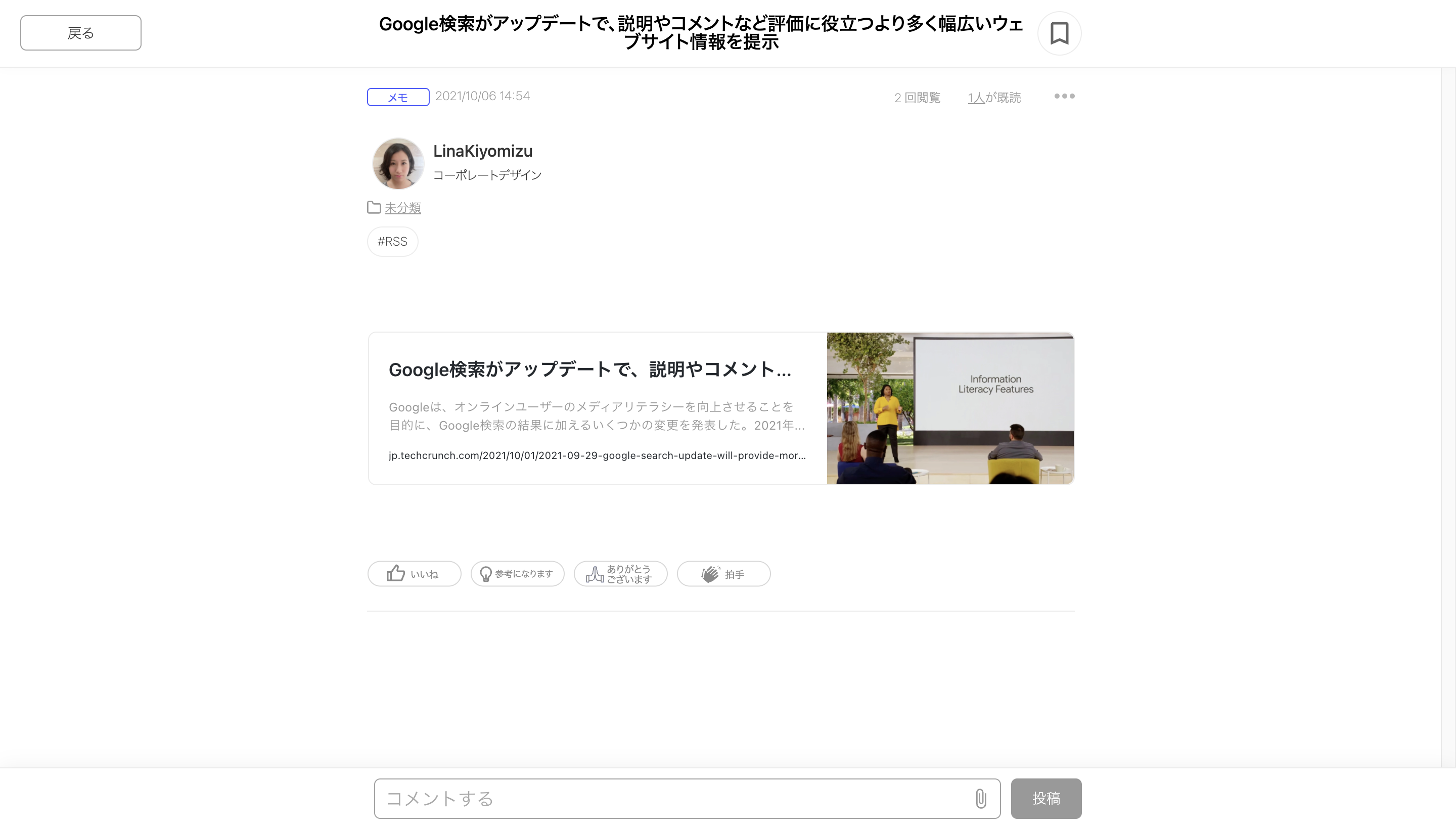Screen dimensions: 1456x829
Task: Click the author name LinaKiyomizu
Action: [x=483, y=151]
